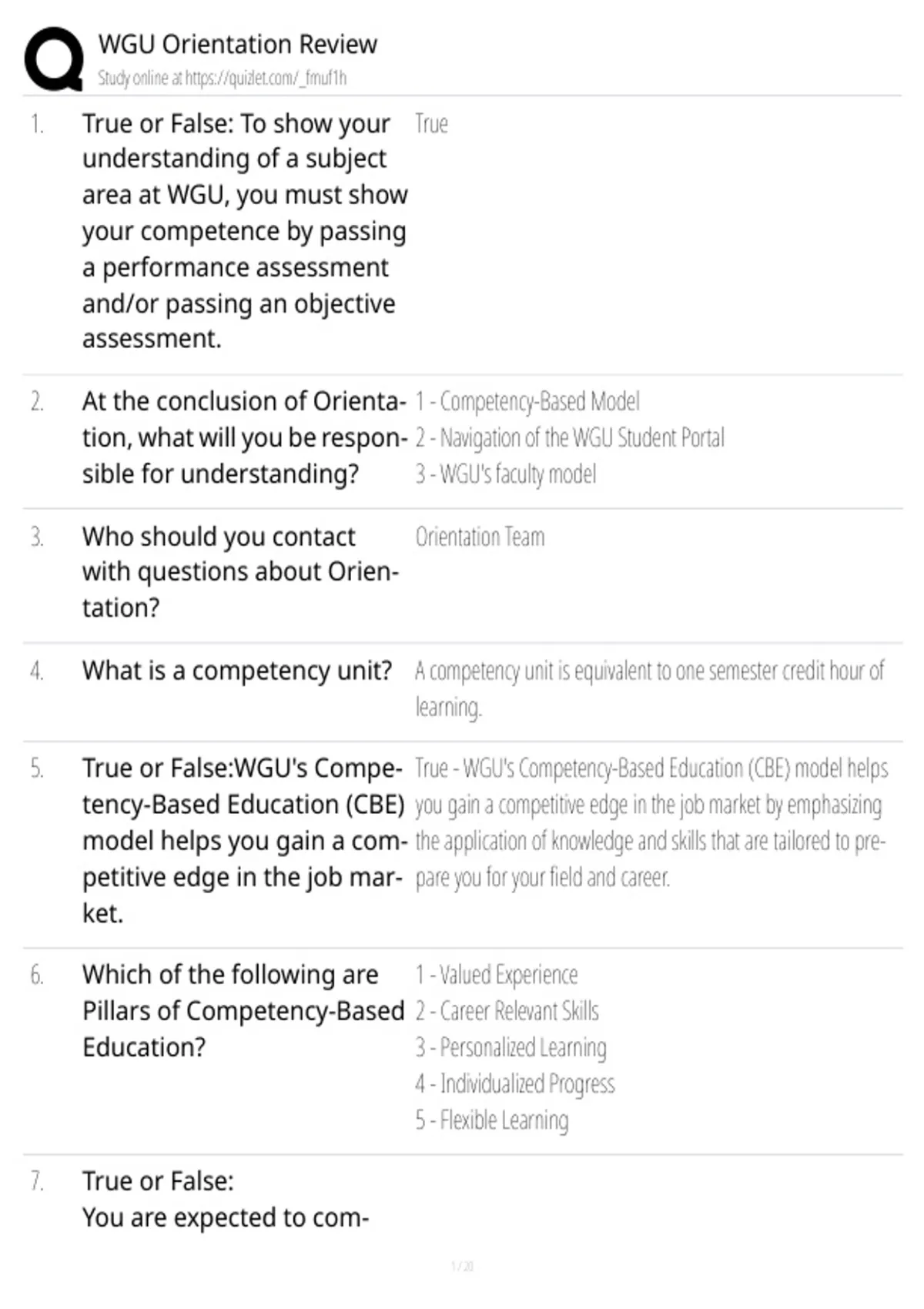Click the 'WGU's faculty model' answer line
Image resolution: width=924 pixels, height=1309 pixels.
506,474
